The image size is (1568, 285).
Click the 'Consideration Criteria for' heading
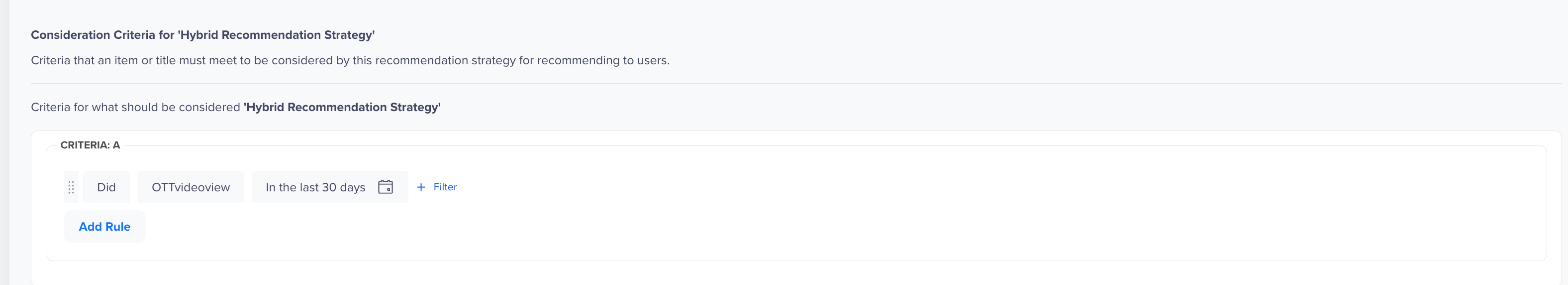pyautogui.click(x=103, y=35)
